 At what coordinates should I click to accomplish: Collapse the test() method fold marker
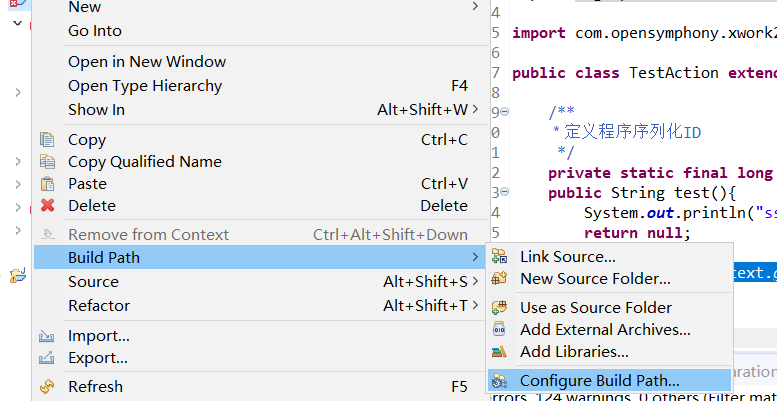click(504, 191)
